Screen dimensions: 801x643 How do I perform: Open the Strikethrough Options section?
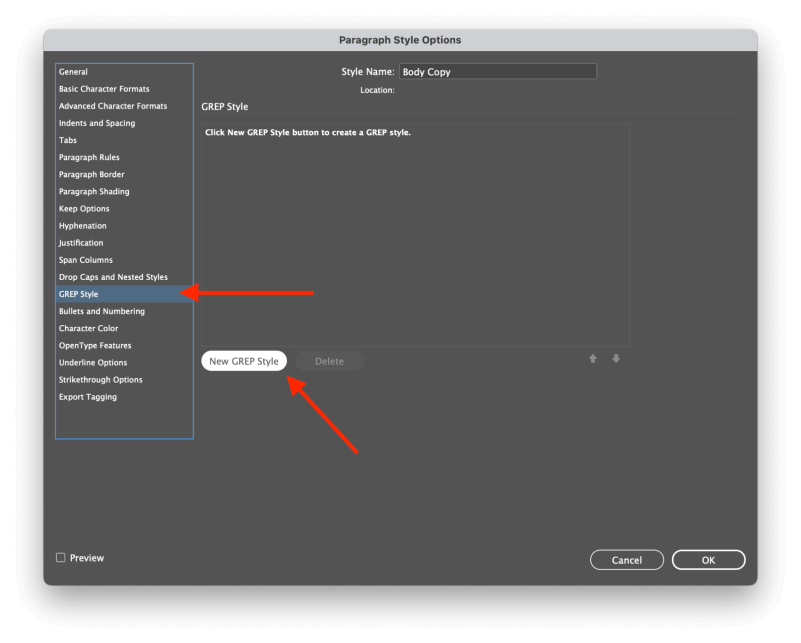[x=124, y=379]
